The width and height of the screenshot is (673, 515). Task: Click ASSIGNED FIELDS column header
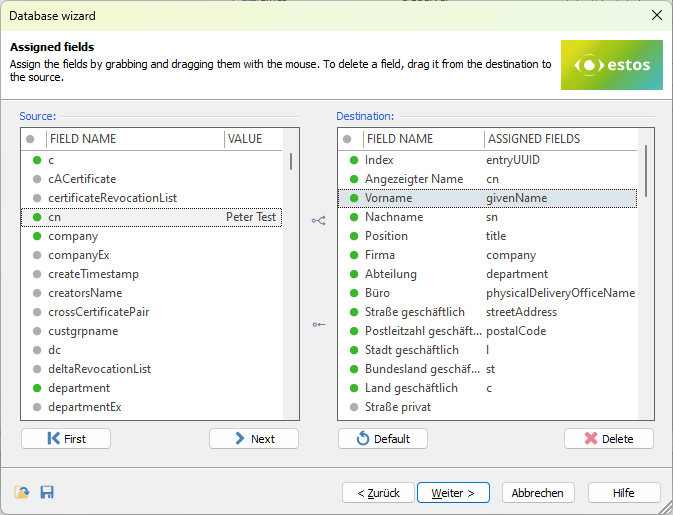(x=533, y=139)
